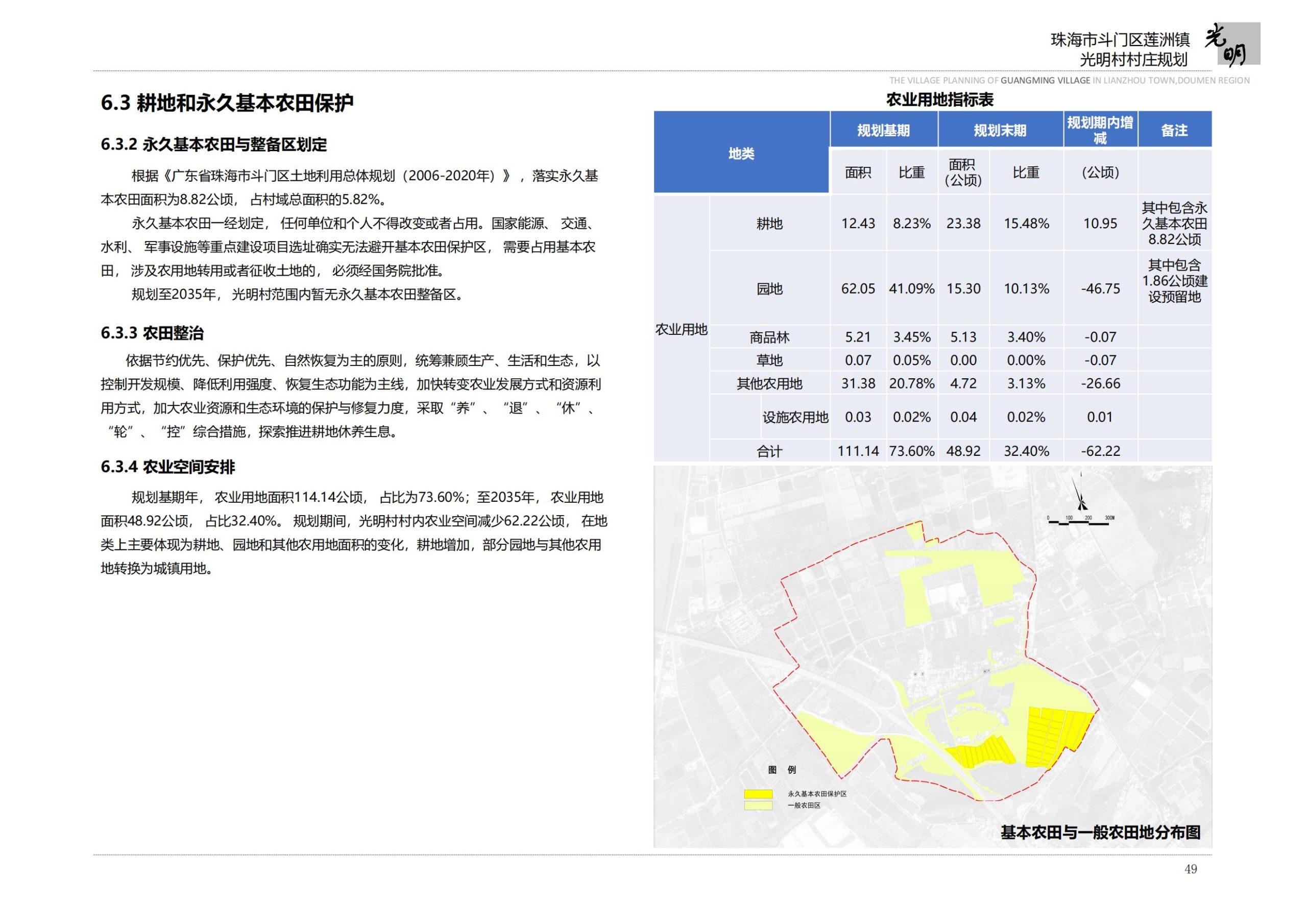The width and height of the screenshot is (1307, 924).
Task: Click the 商品林 row label
Action: pyautogui.click(x=769, y=337)
